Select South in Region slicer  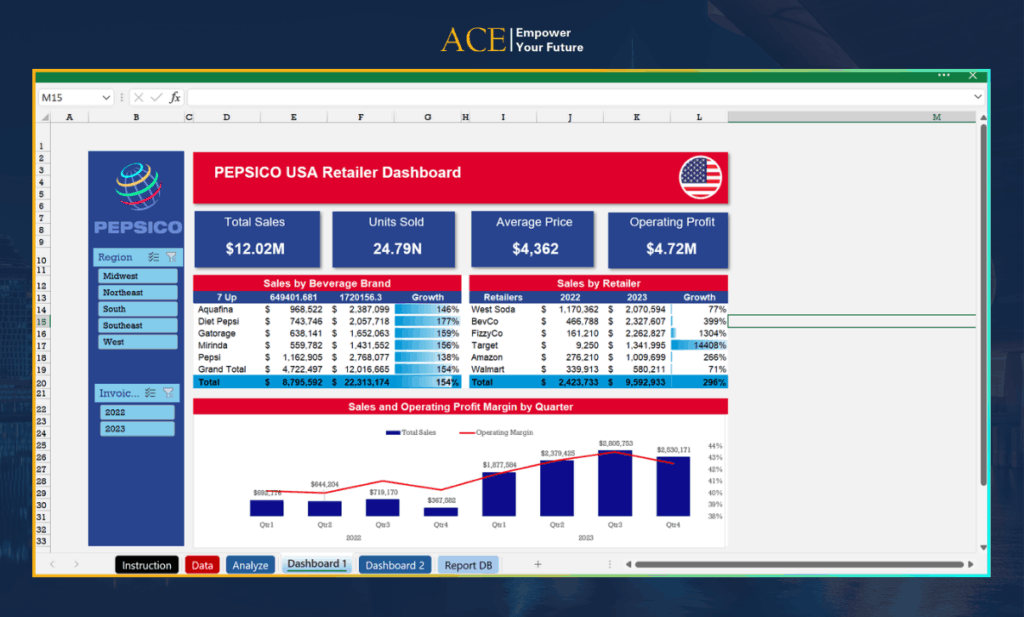click(138, 309)
